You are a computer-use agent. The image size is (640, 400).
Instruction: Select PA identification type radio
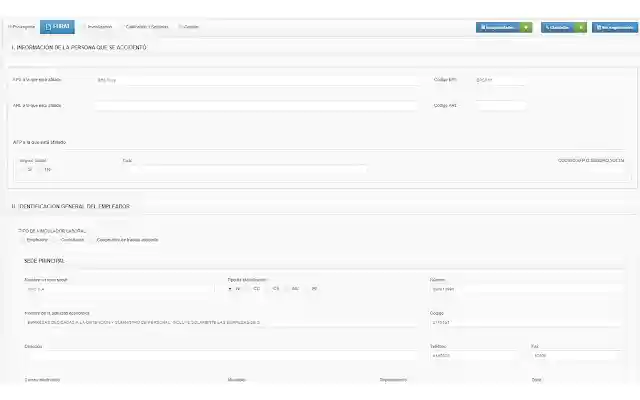click(306, 289)
